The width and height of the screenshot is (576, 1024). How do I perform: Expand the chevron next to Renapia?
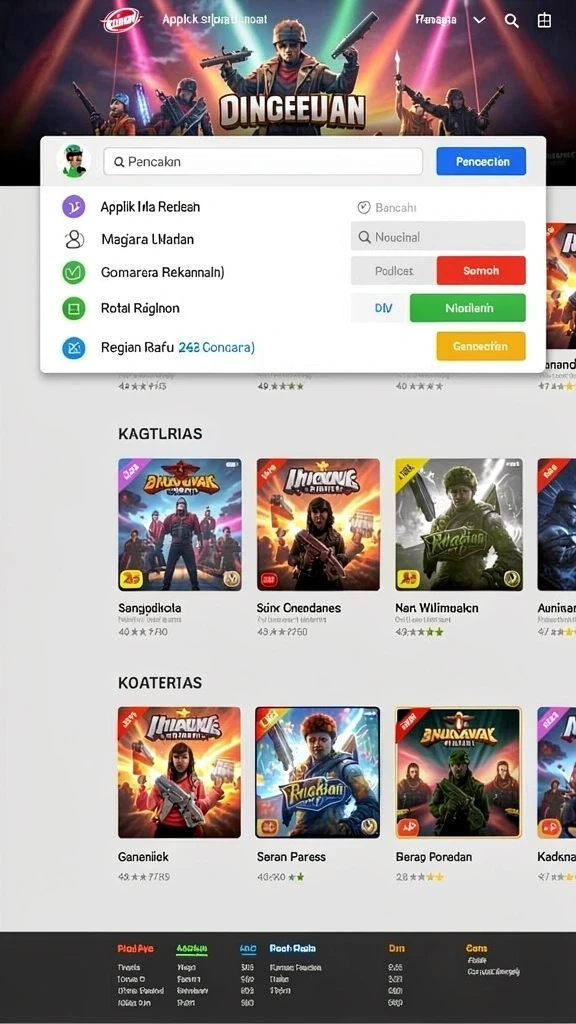(479, 20)
